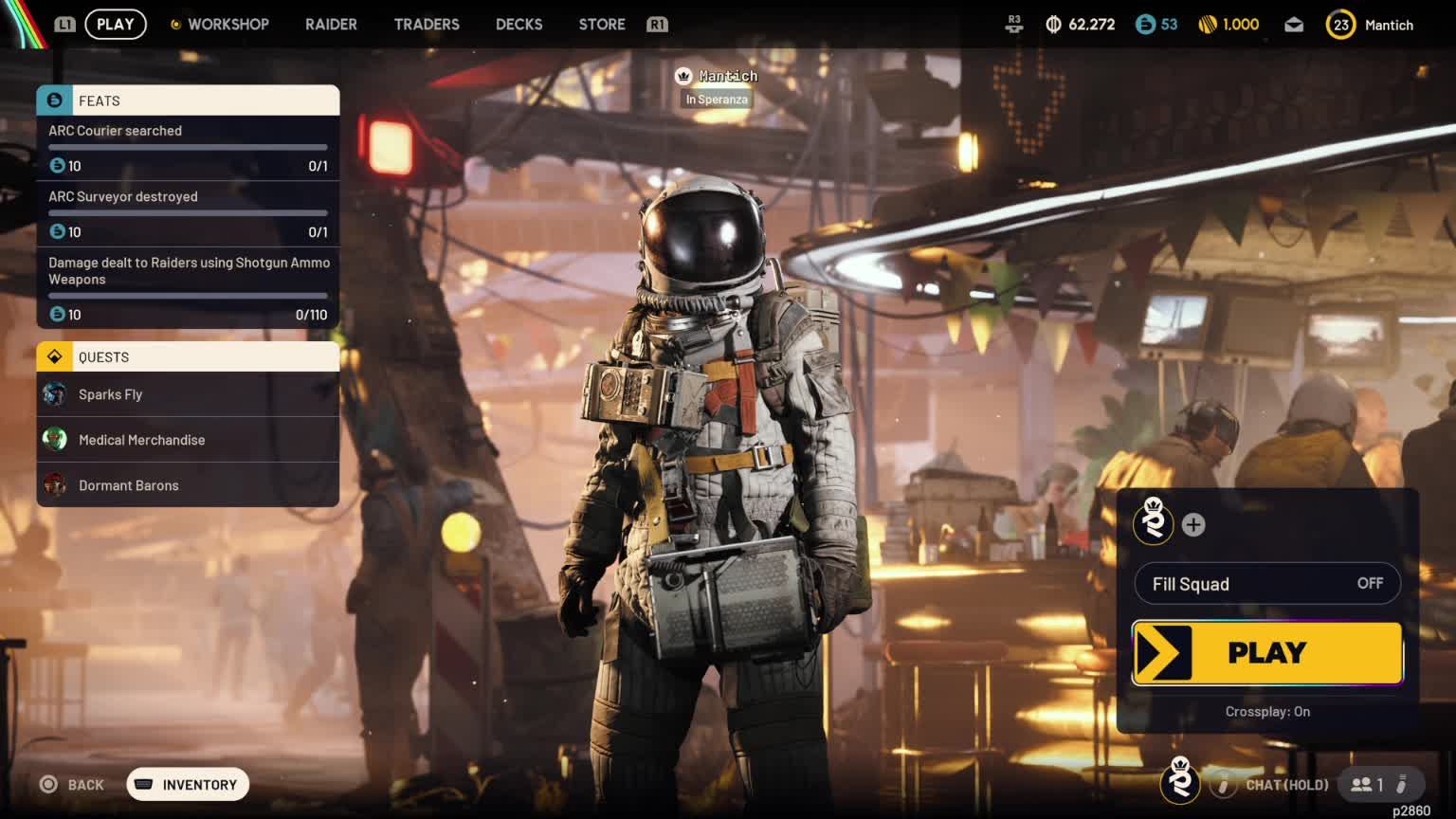1456x819 pixels.
Task: Click the 0/110 feat progress count
Action: 311,315
